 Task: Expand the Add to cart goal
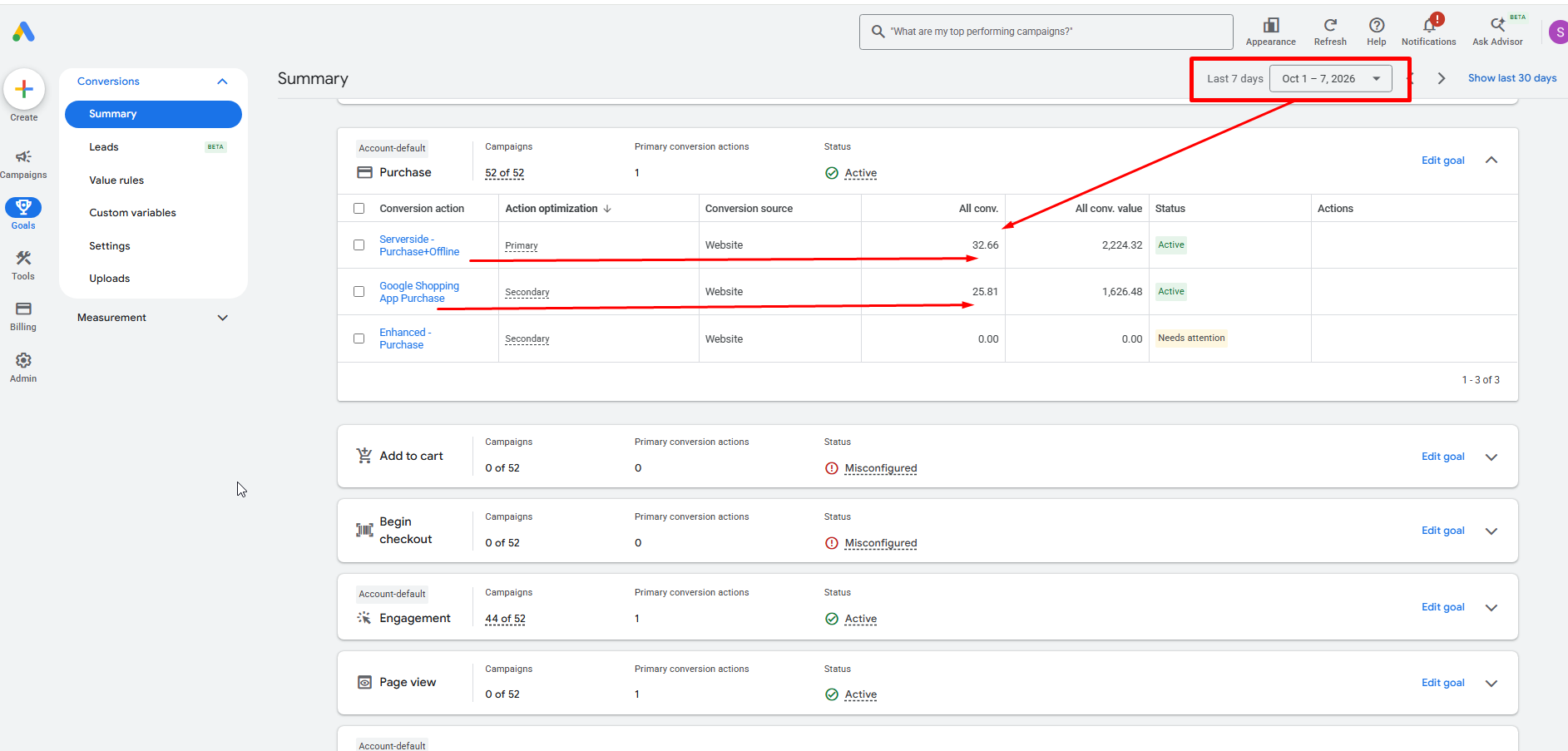coord(1491,457)
